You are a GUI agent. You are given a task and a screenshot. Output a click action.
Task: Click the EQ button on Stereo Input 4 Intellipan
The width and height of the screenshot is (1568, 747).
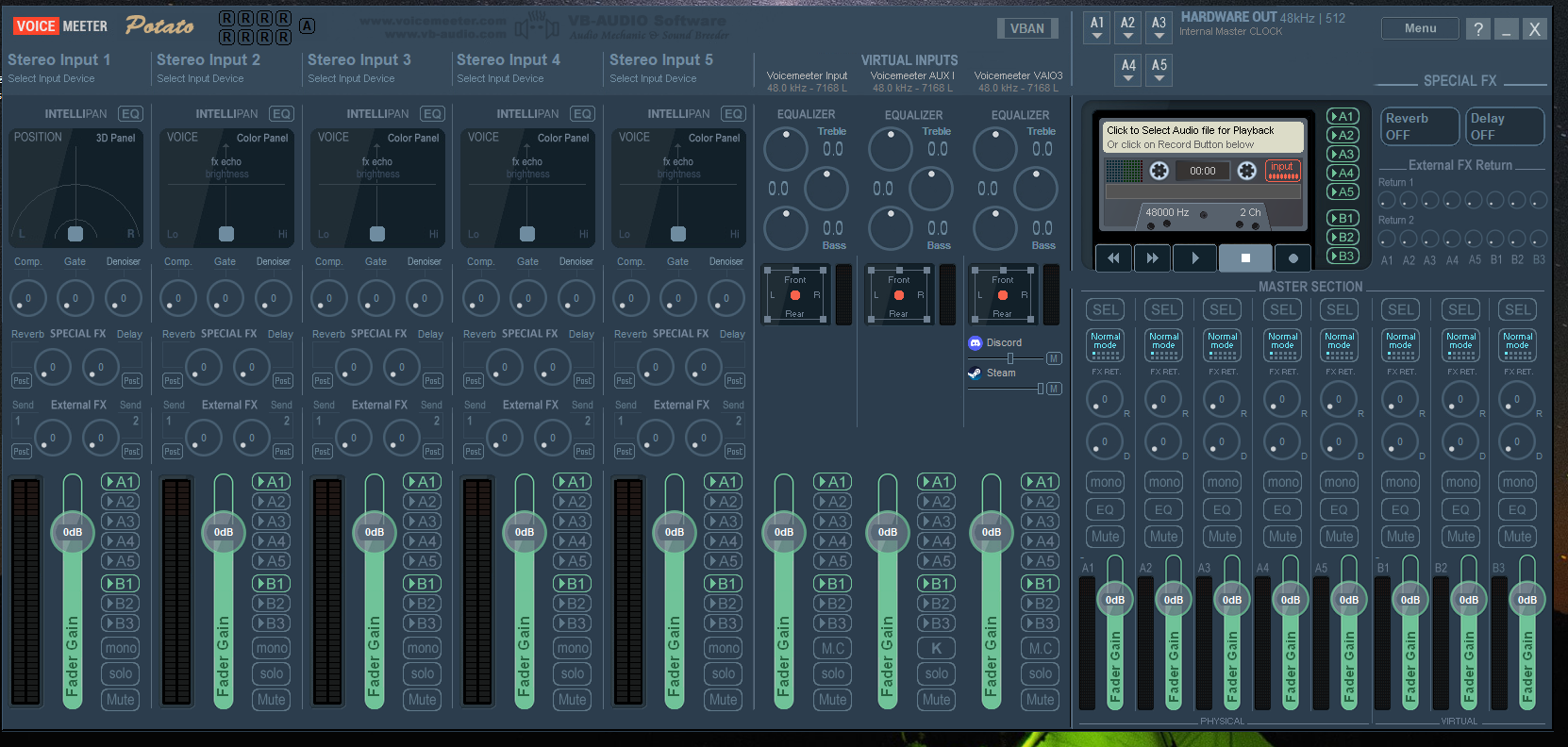click(582, 114)
